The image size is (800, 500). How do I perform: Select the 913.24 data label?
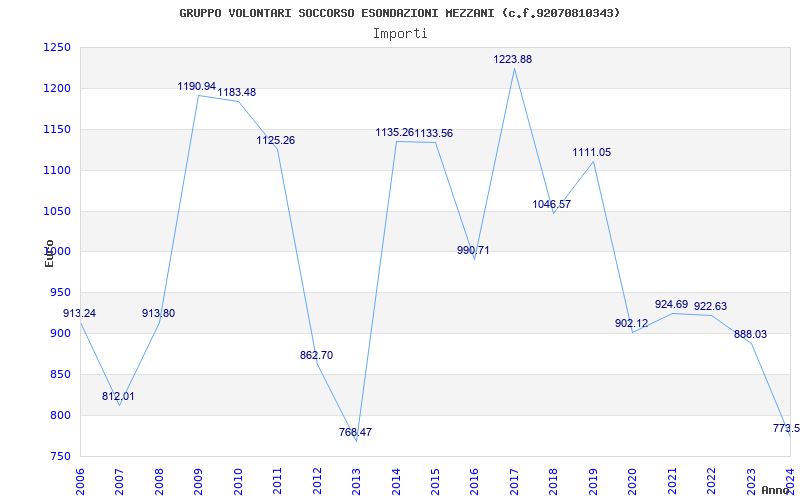(80, 313)
